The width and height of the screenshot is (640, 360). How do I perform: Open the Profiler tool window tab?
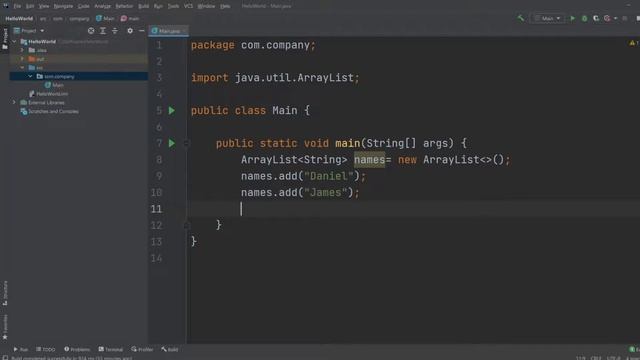point(142,349)
